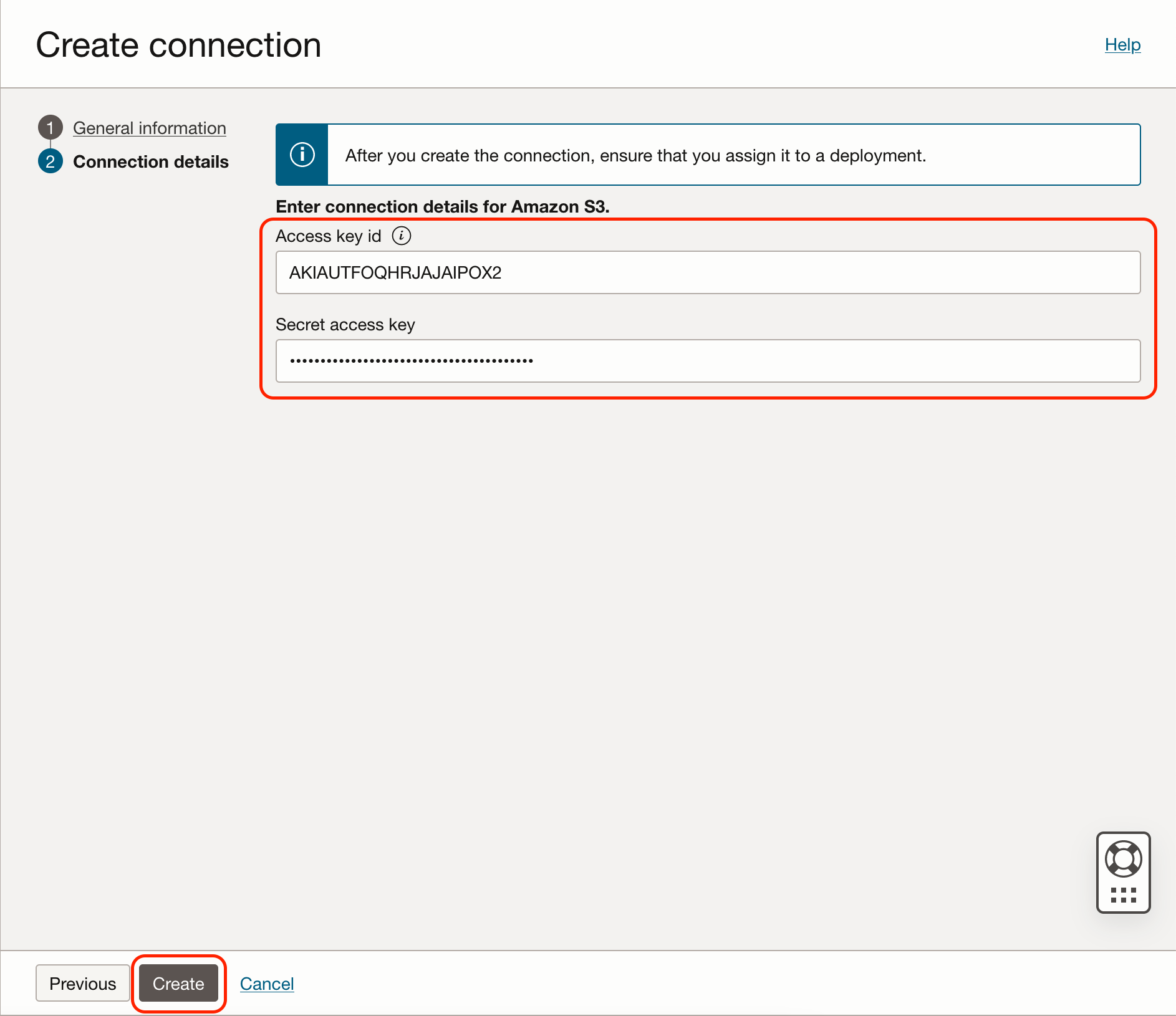Select the Connection details step label
Viewport: 1176px width, 1016px height.
pos(151,161)
